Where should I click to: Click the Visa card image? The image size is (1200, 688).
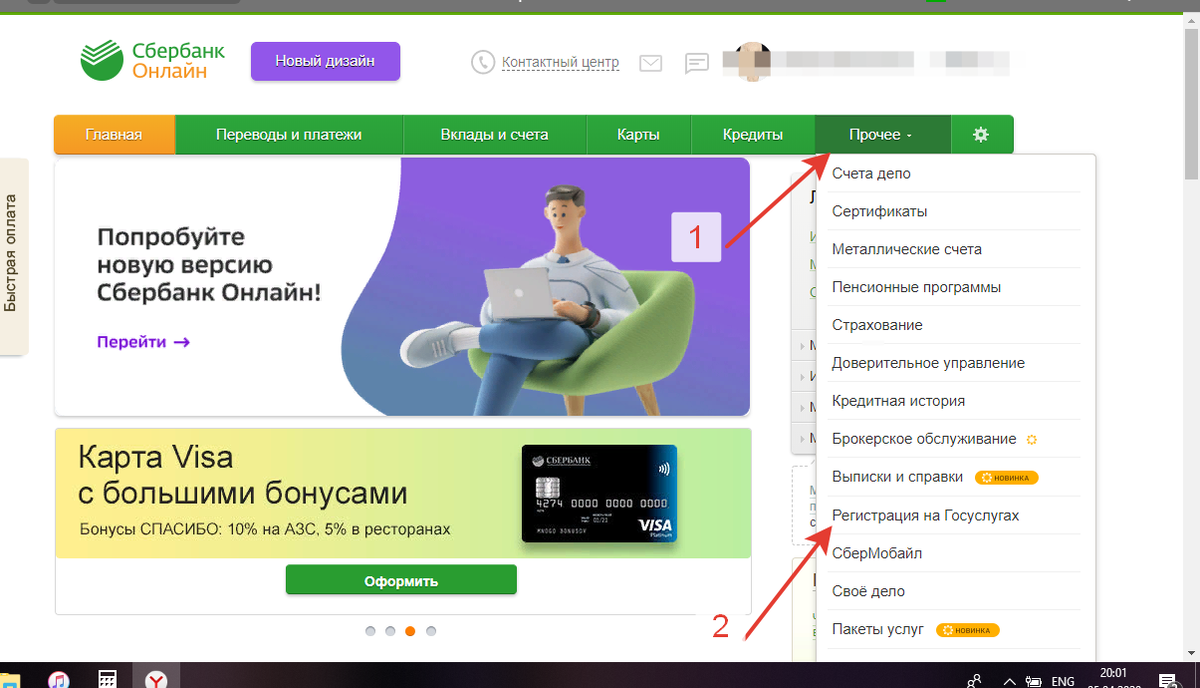[599, 494]
